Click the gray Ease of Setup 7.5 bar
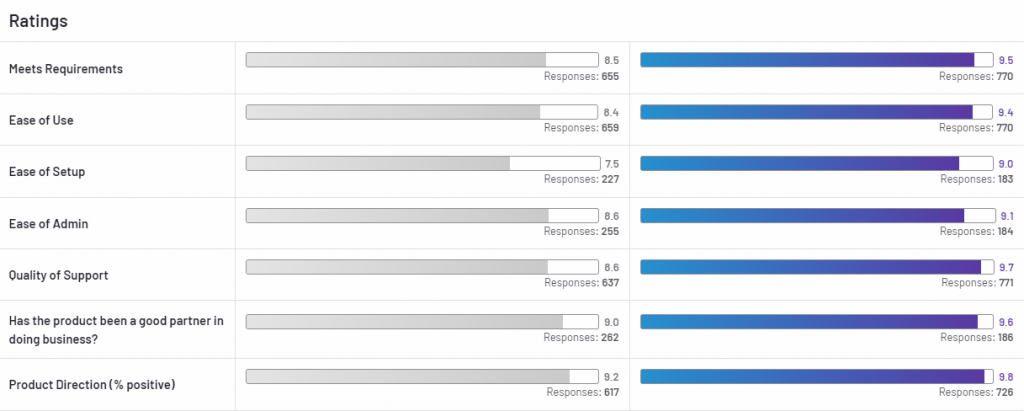Screen dimensions: 1024x411 coord(421,163)
